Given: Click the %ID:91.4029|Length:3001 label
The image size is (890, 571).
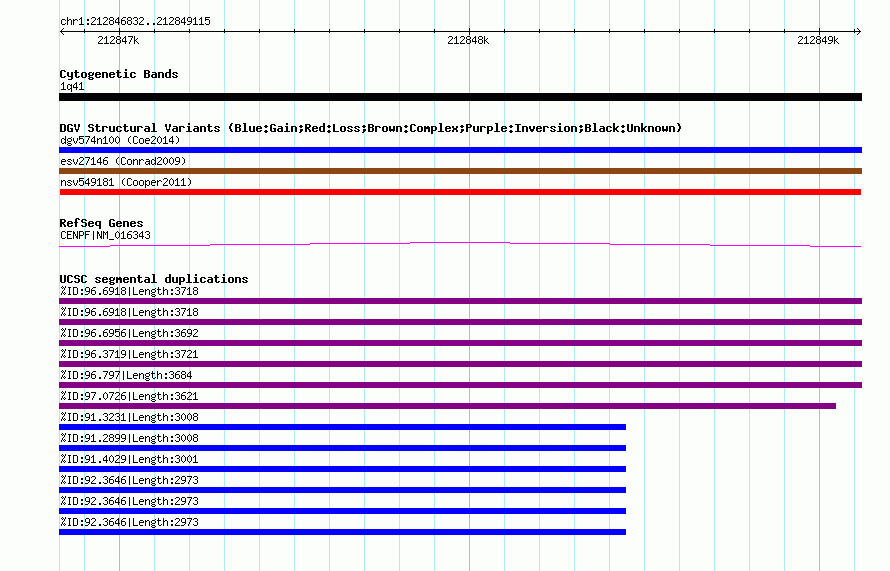Looking at the screenshot, I should click(x=129, y=459).
